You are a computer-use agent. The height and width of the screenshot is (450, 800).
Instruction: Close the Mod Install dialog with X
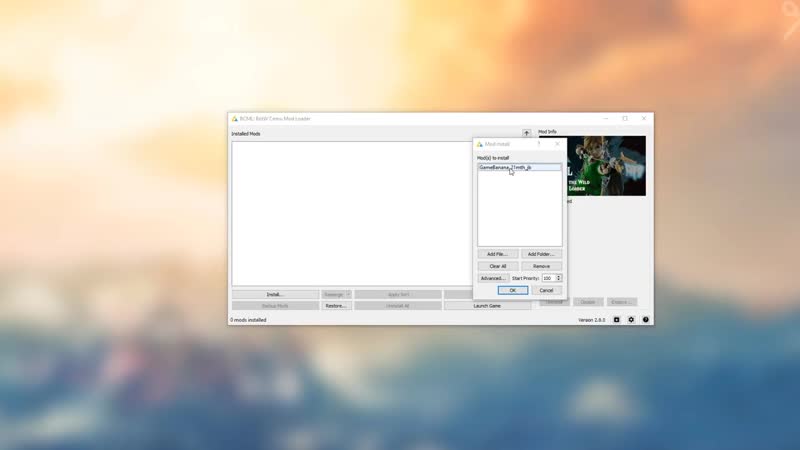coord(557,144)
